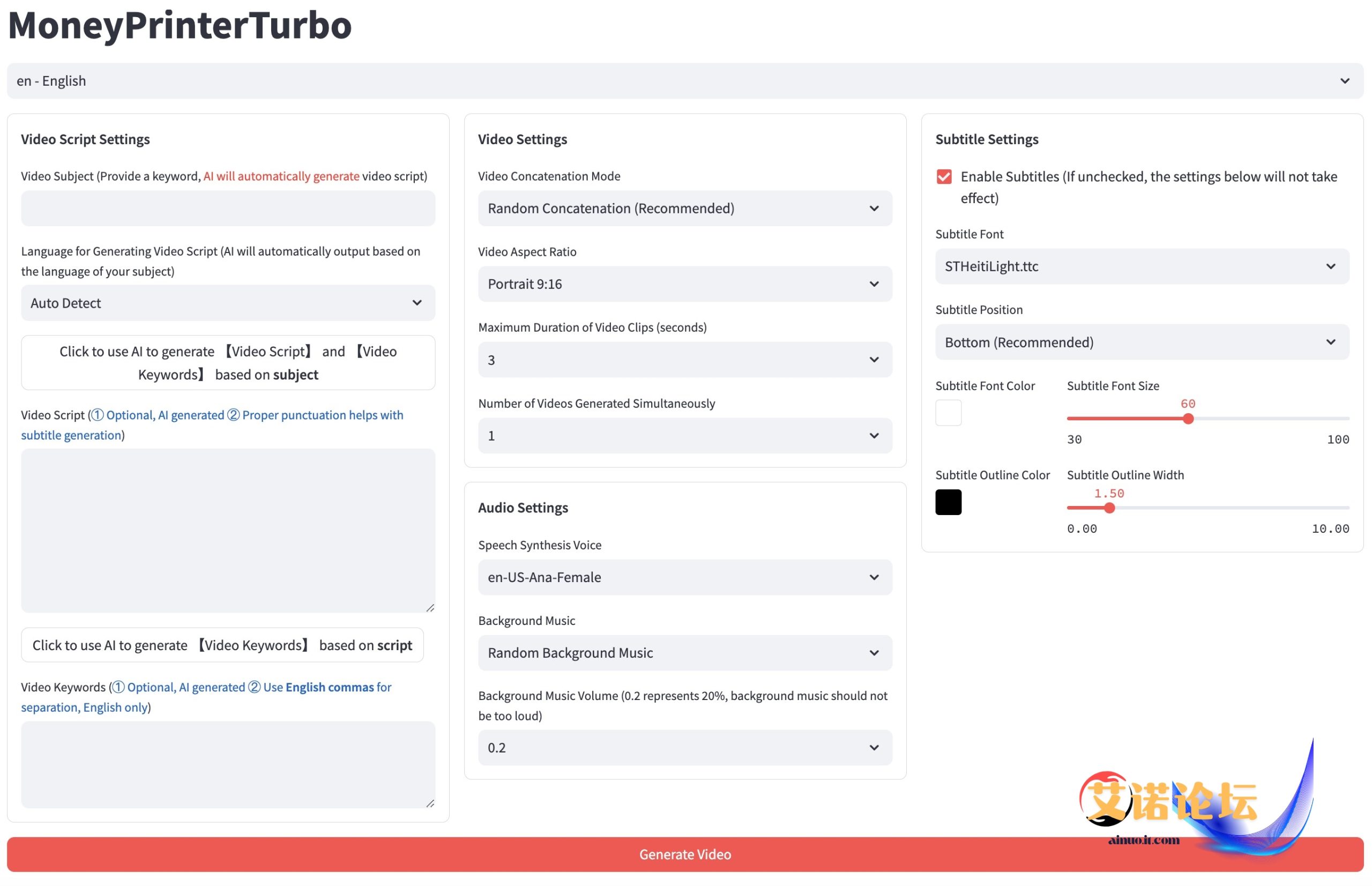1372x886 pixels.
Task: Click the Audio Settings heading
Action: 523,508
